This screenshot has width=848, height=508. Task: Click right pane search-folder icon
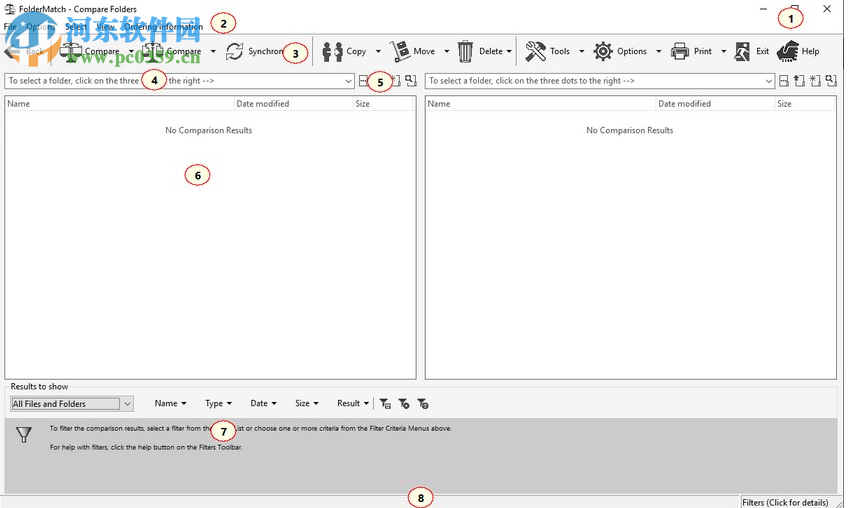point(831,81)
